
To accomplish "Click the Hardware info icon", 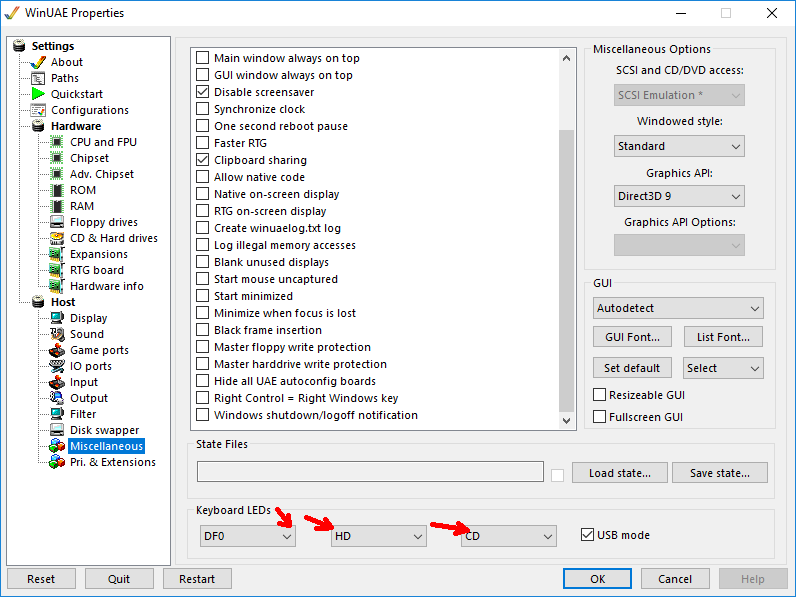I will [x=57, y=286].
